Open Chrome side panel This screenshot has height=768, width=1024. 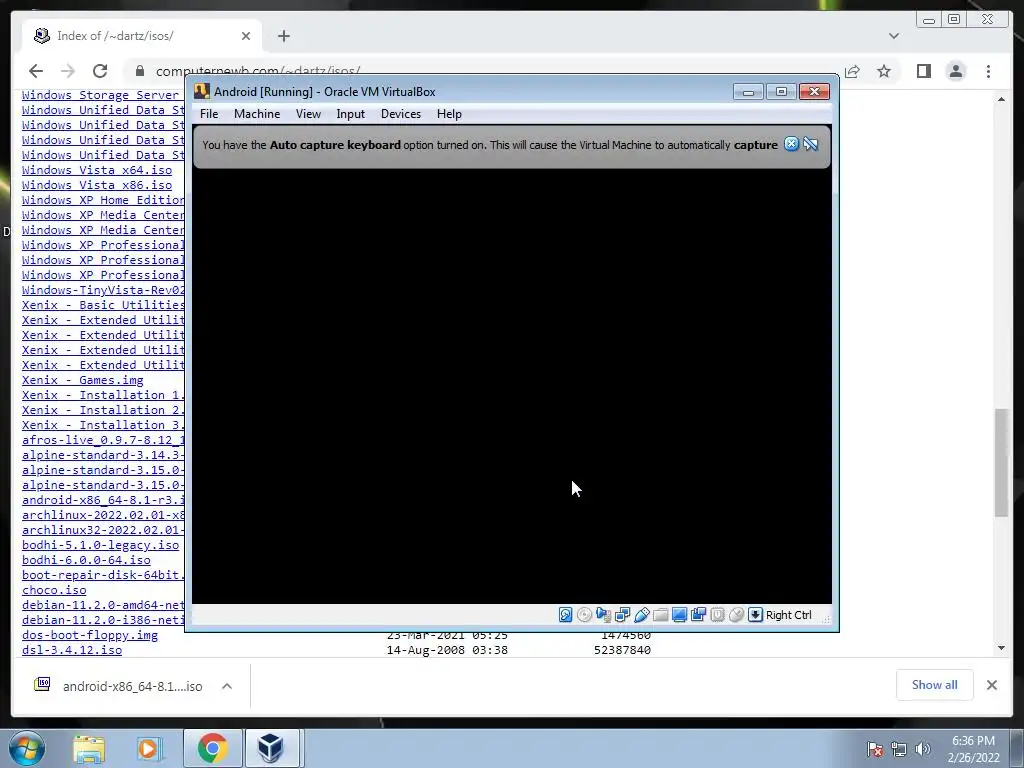tap(923, 71)
